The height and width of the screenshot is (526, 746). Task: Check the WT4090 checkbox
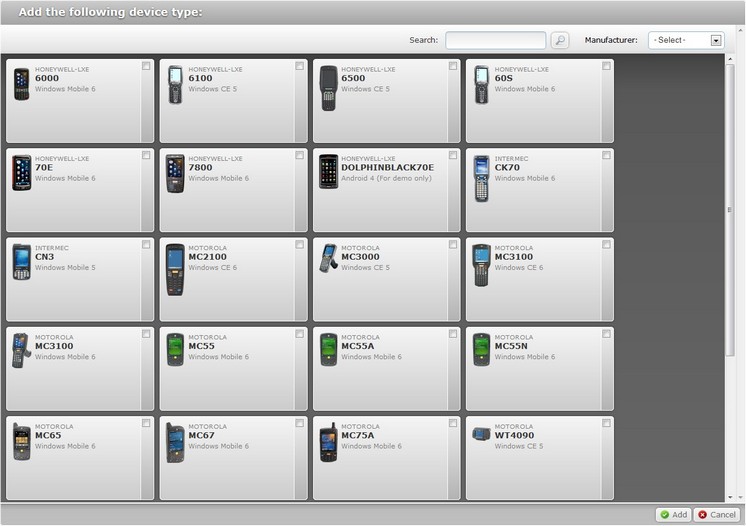606,423
